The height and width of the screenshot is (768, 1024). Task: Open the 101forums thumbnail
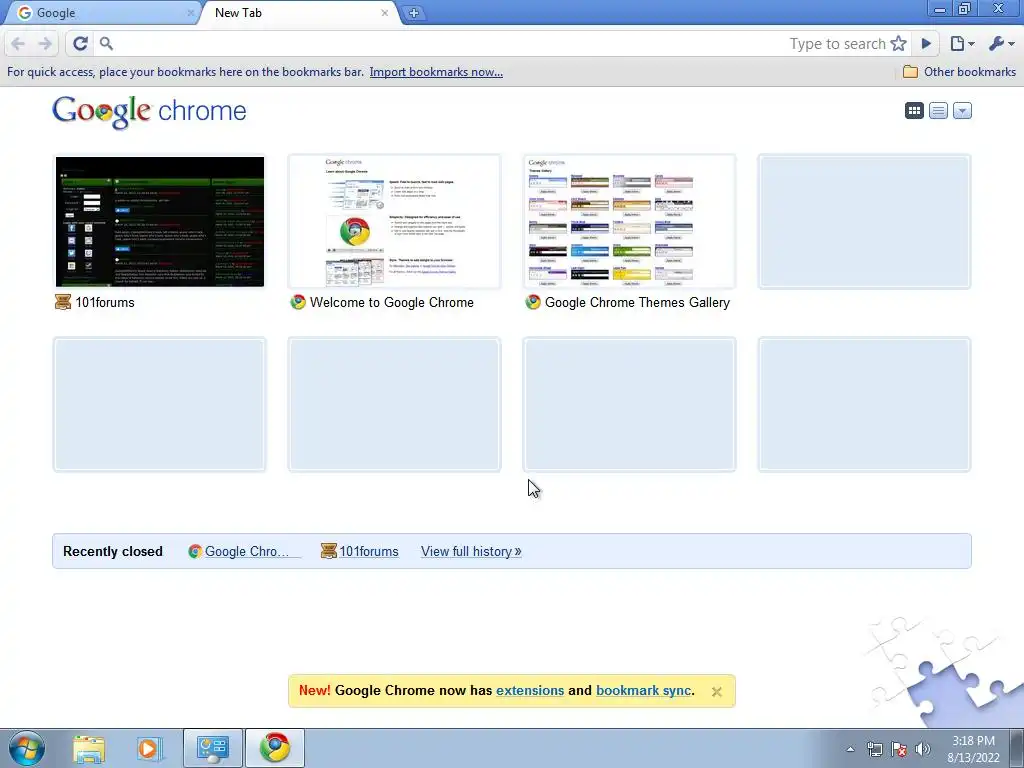(x=160, y=221)
